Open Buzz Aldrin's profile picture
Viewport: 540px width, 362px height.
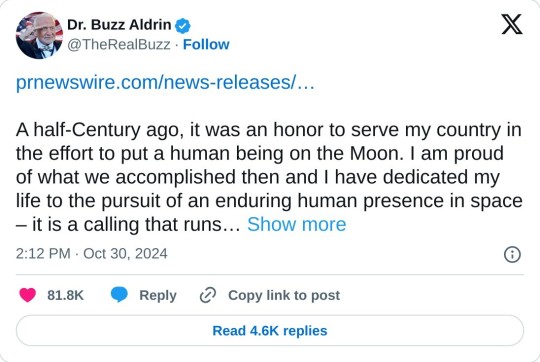pyautogui.click(x=39, y=35)
